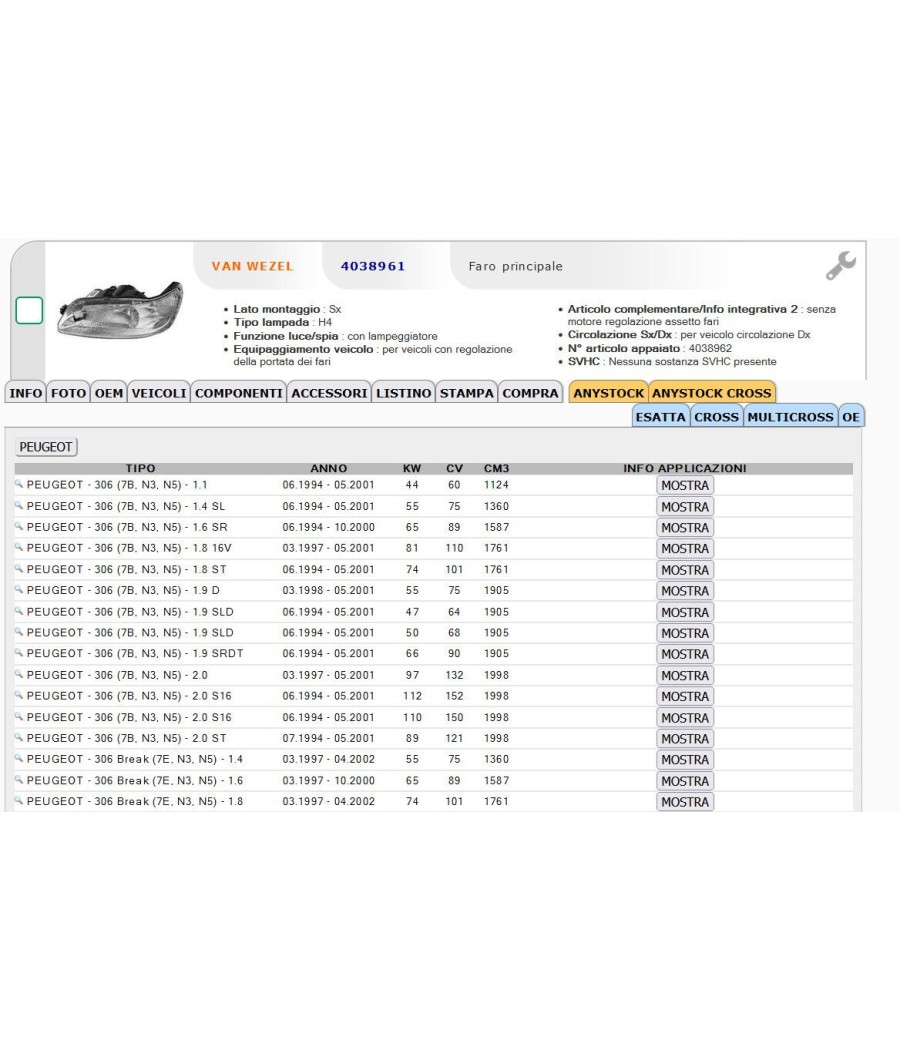This screenshot has width=900, height=1050.
Task: Click the Faro principale product label
Action: (x=516, y=266)
